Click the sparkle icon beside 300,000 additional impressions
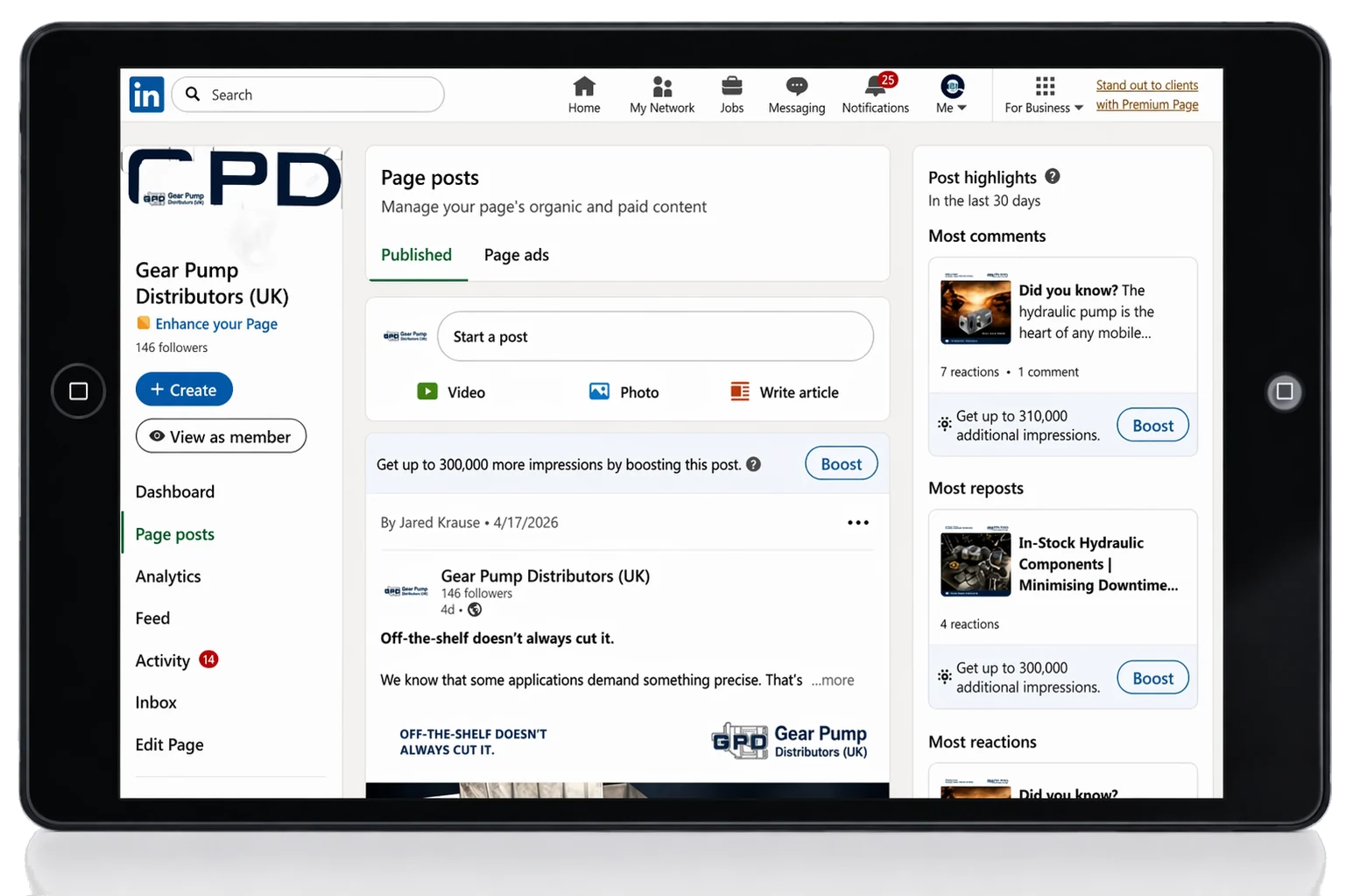Screen dimensions: 1346x896 945,676
